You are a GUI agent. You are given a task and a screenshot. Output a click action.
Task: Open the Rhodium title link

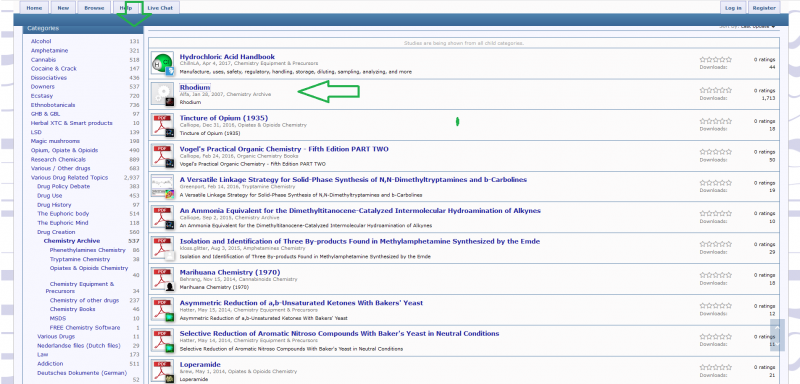click(x=194, y=87)
